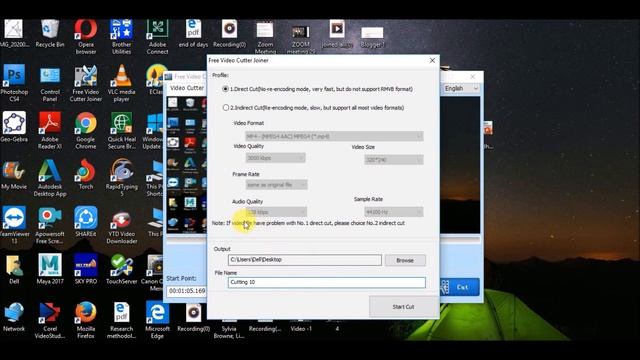Open the end of days PDF icon
The width and height of the screenshot is (640, 360).
click(193, 33)
